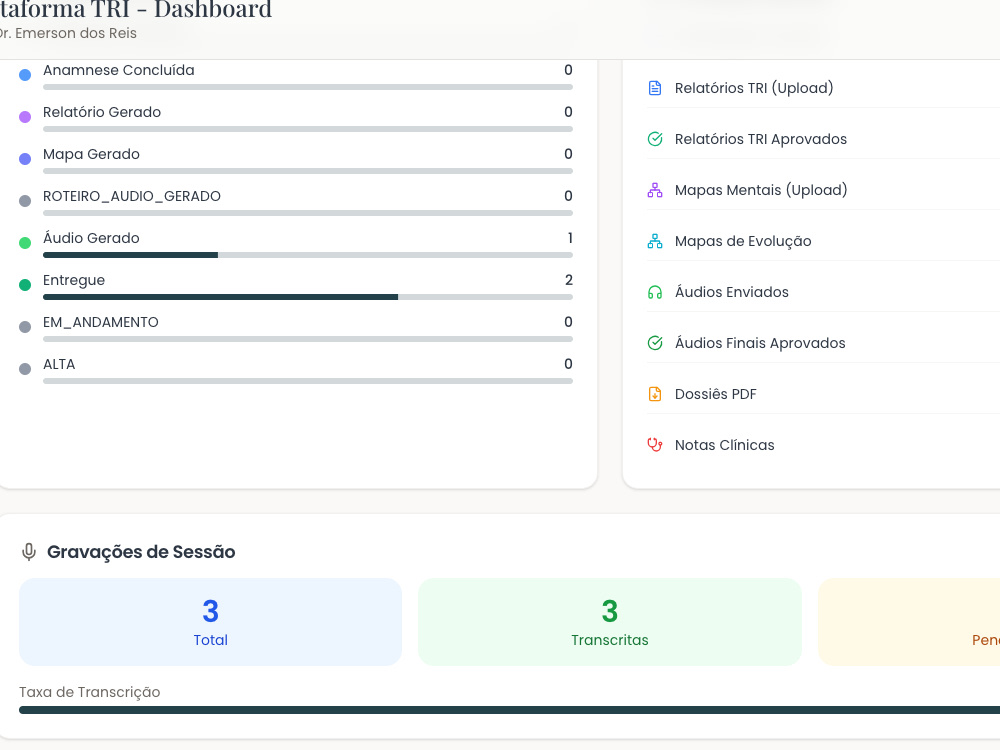This screenshot has width=1000, height=750.
Task: Click the green dot for Entregue
Action: pos(25,285)
